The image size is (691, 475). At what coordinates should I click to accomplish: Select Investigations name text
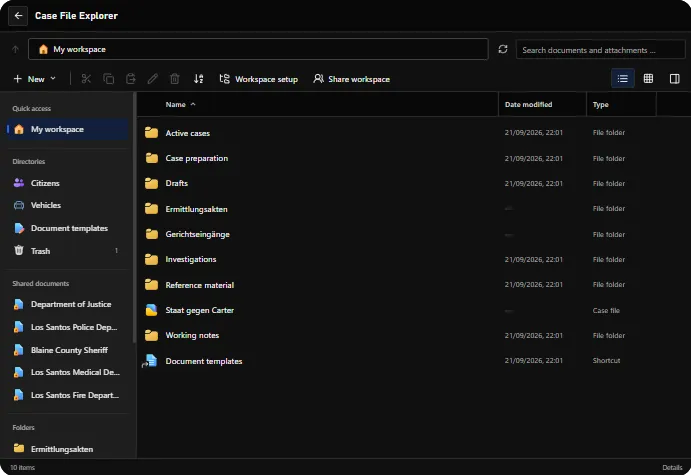191,259
